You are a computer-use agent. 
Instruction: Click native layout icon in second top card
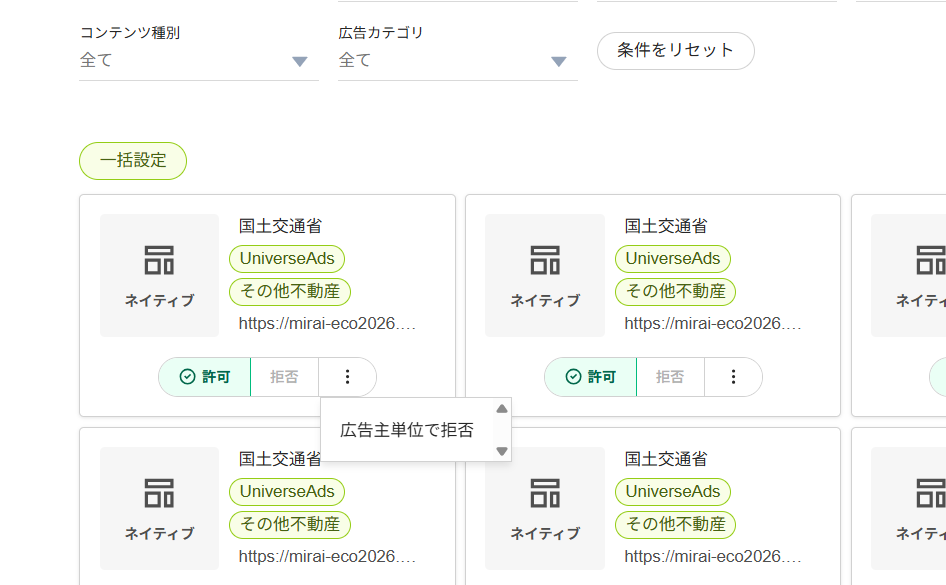click(545, 260)
